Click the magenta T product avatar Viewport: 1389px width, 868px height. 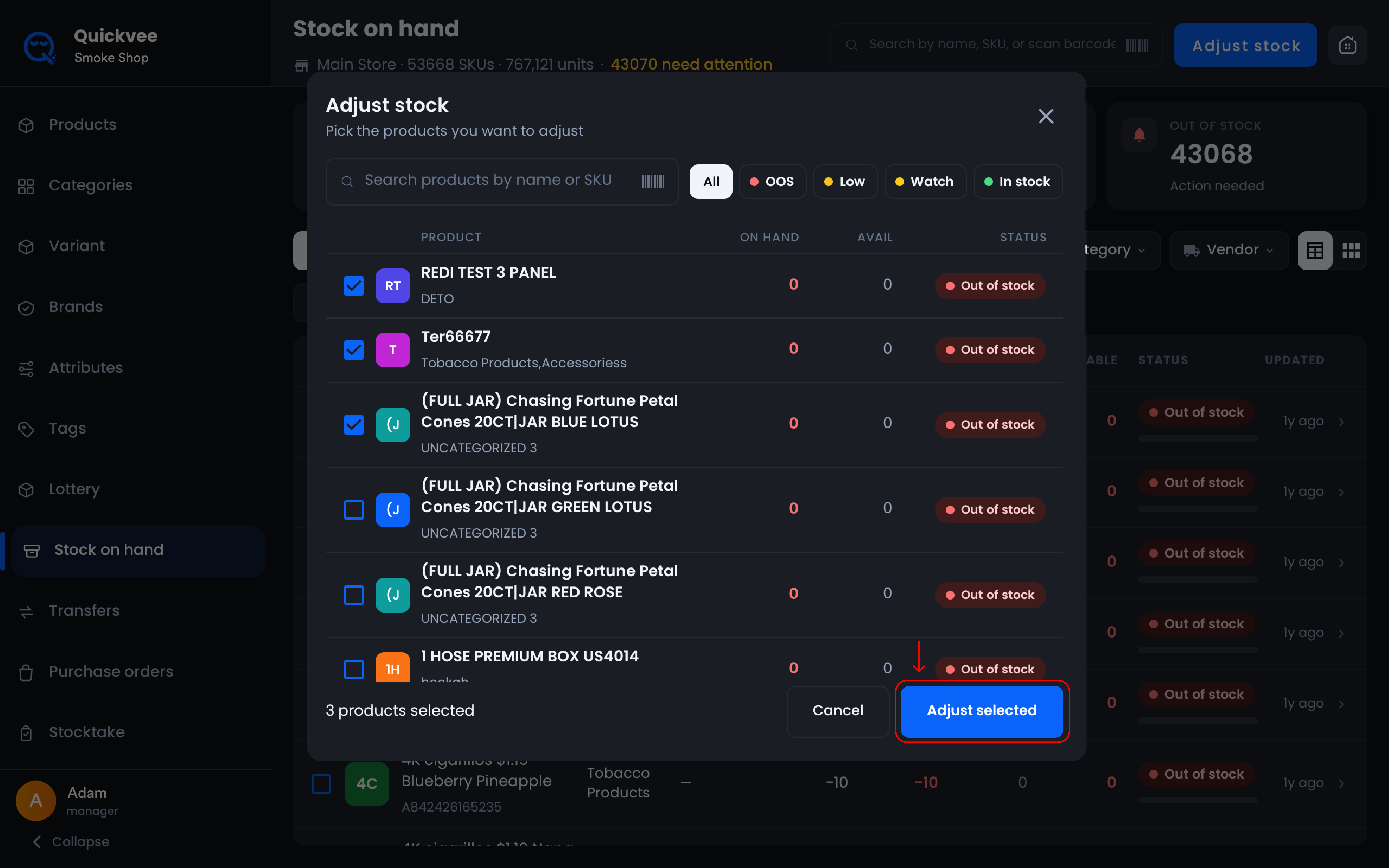point(393,349)
